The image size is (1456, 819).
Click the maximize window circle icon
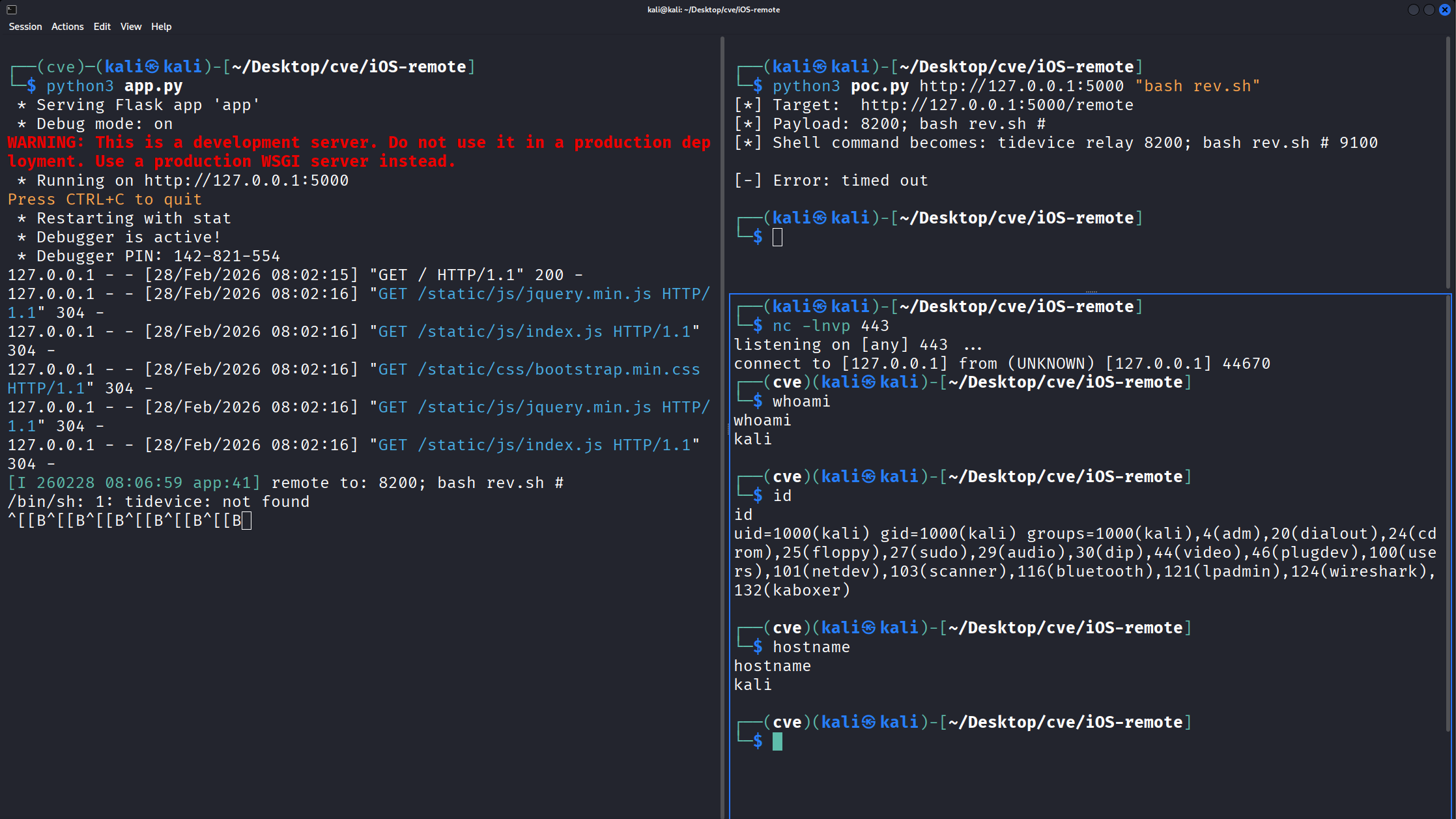click(1429, 10)
